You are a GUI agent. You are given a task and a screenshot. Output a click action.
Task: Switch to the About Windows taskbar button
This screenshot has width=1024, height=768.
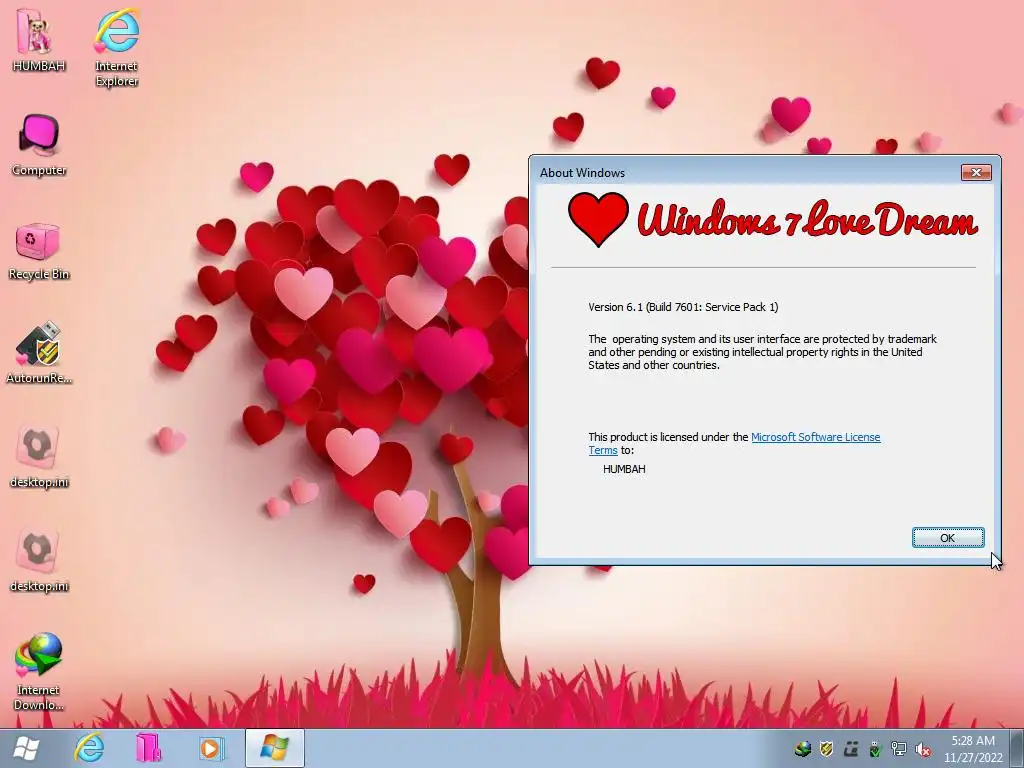(274, 748)
